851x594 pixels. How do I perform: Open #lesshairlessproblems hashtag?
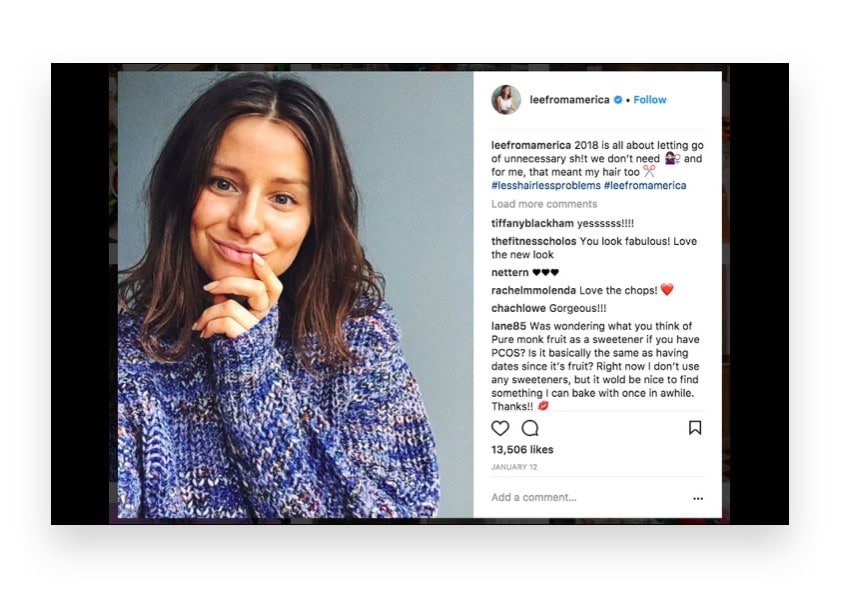click(546, 186)
